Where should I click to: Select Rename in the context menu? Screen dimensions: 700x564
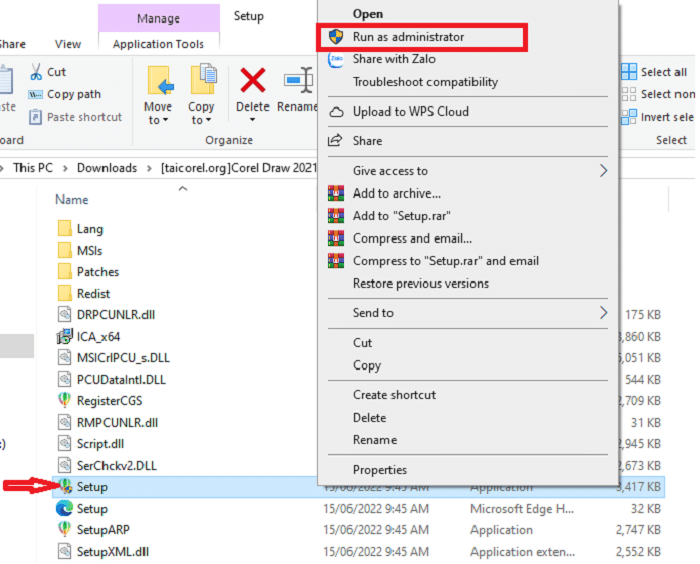pyautogui.click(x=375, y=440)
